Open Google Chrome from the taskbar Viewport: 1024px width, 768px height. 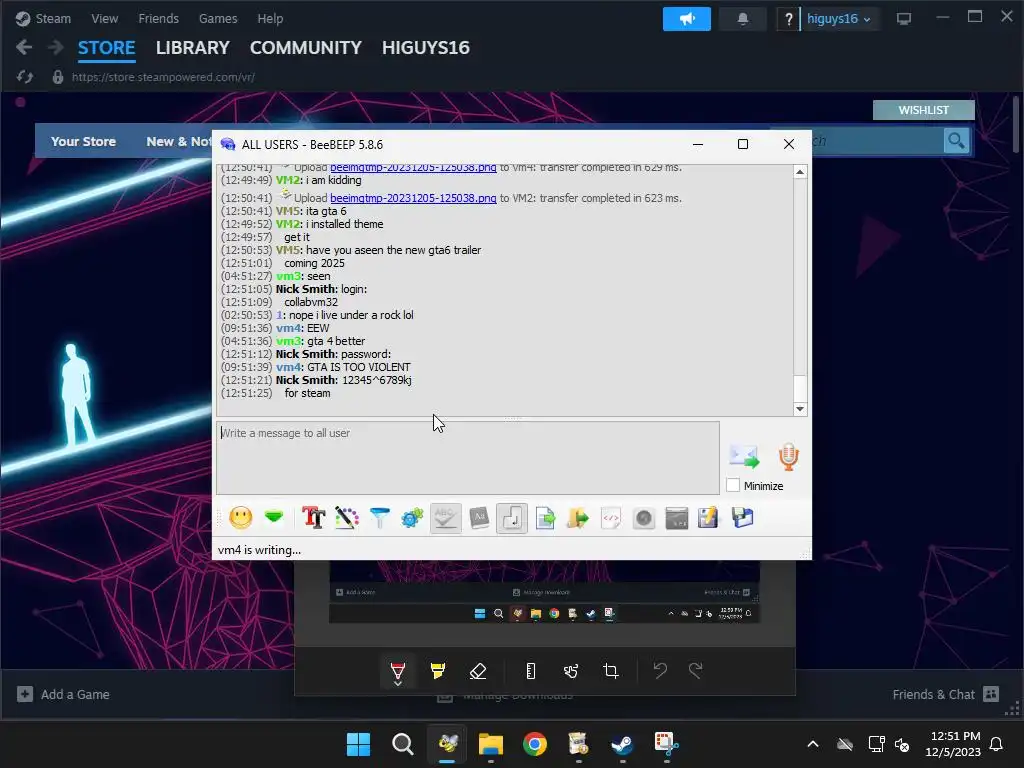coord(534,744)
